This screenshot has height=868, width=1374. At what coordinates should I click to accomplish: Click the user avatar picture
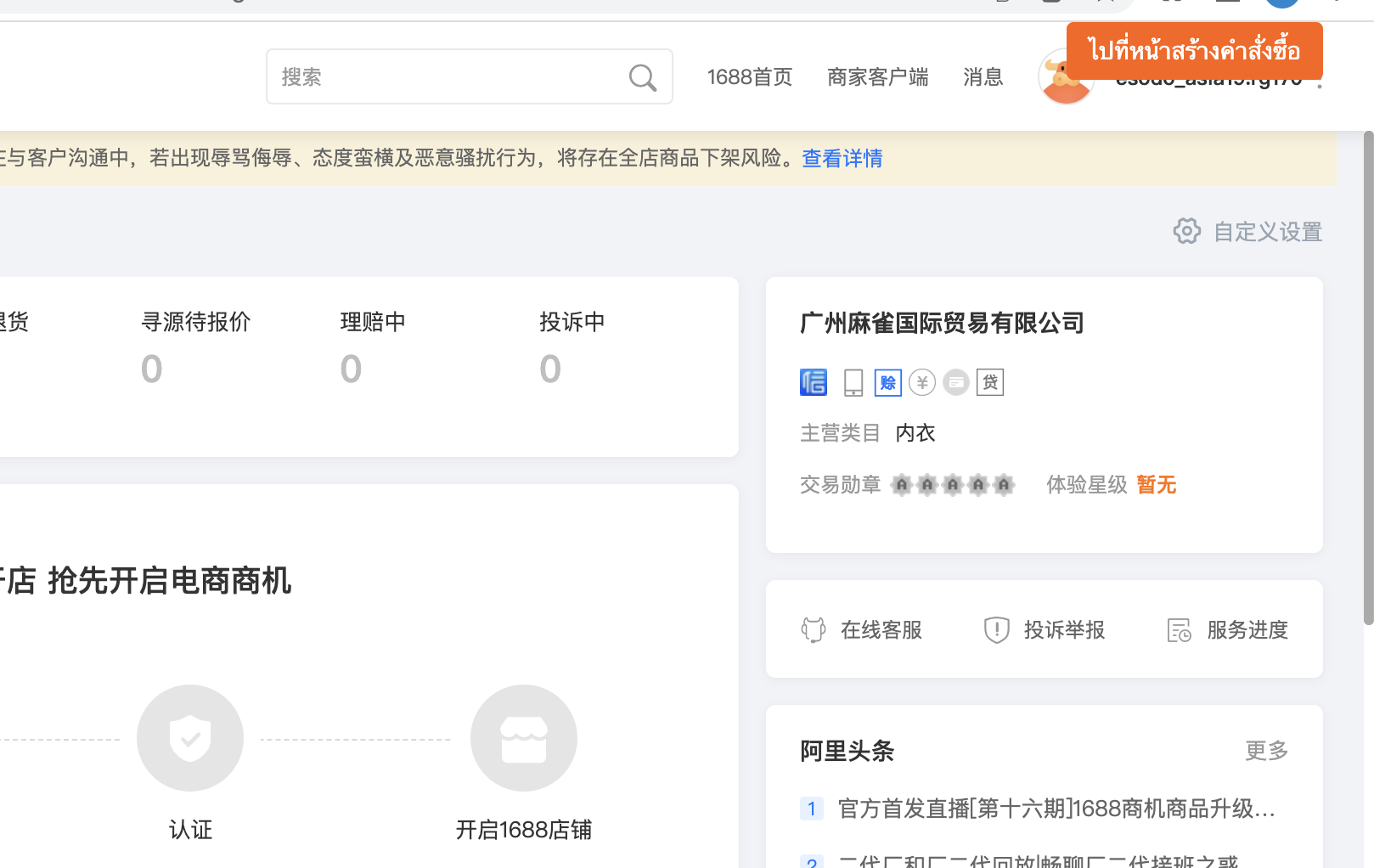point(1066,77)
